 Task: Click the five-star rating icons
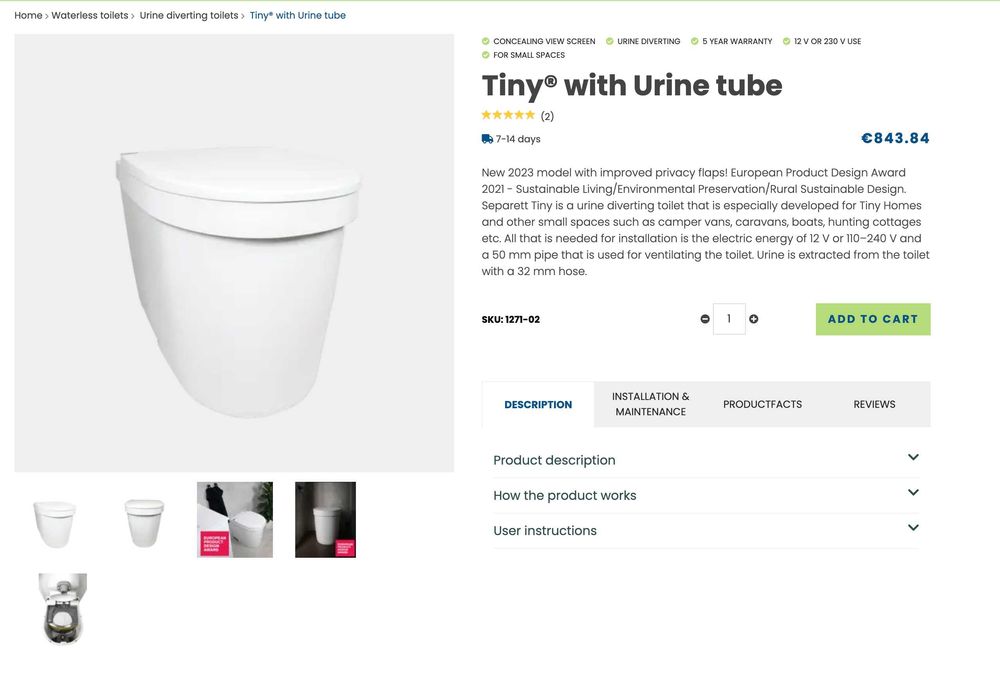(x=508, y=115)
